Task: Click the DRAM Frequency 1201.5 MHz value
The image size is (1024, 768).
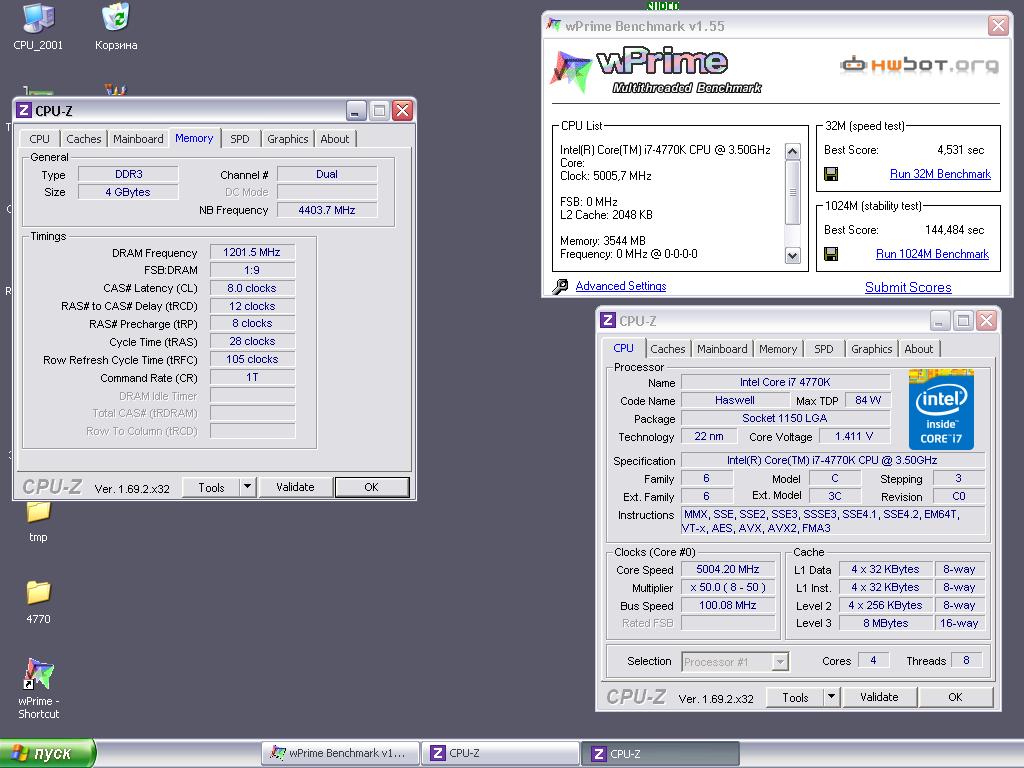Action: coord(252,252)
